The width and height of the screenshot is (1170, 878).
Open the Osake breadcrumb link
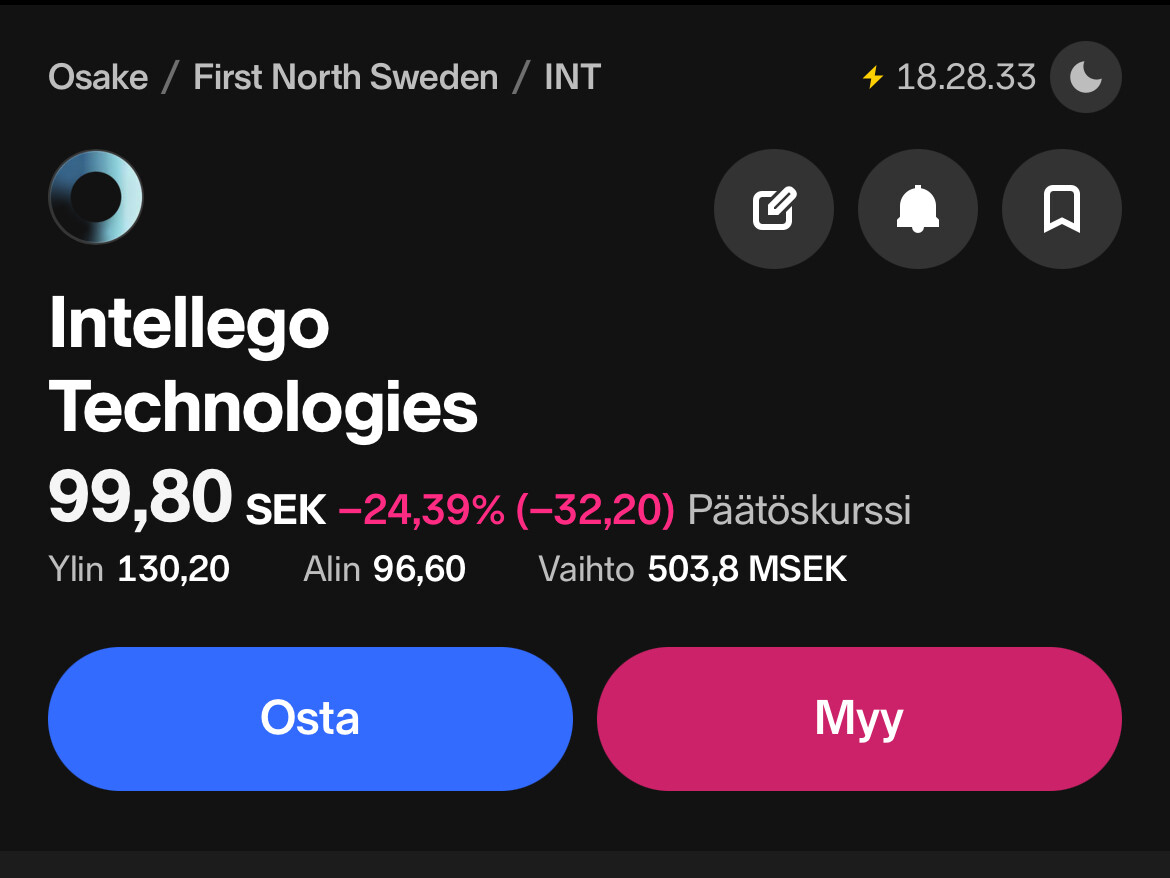pos(98,77)
